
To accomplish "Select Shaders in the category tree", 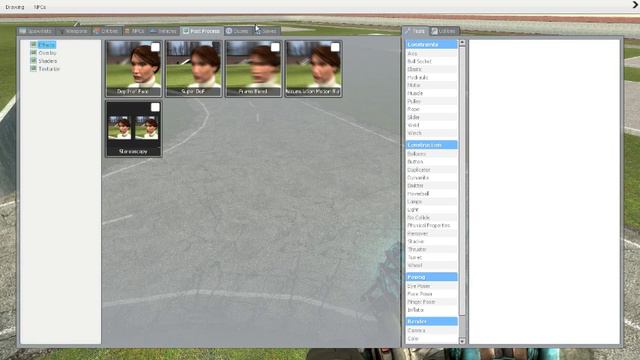I will (x=48, y=61).
